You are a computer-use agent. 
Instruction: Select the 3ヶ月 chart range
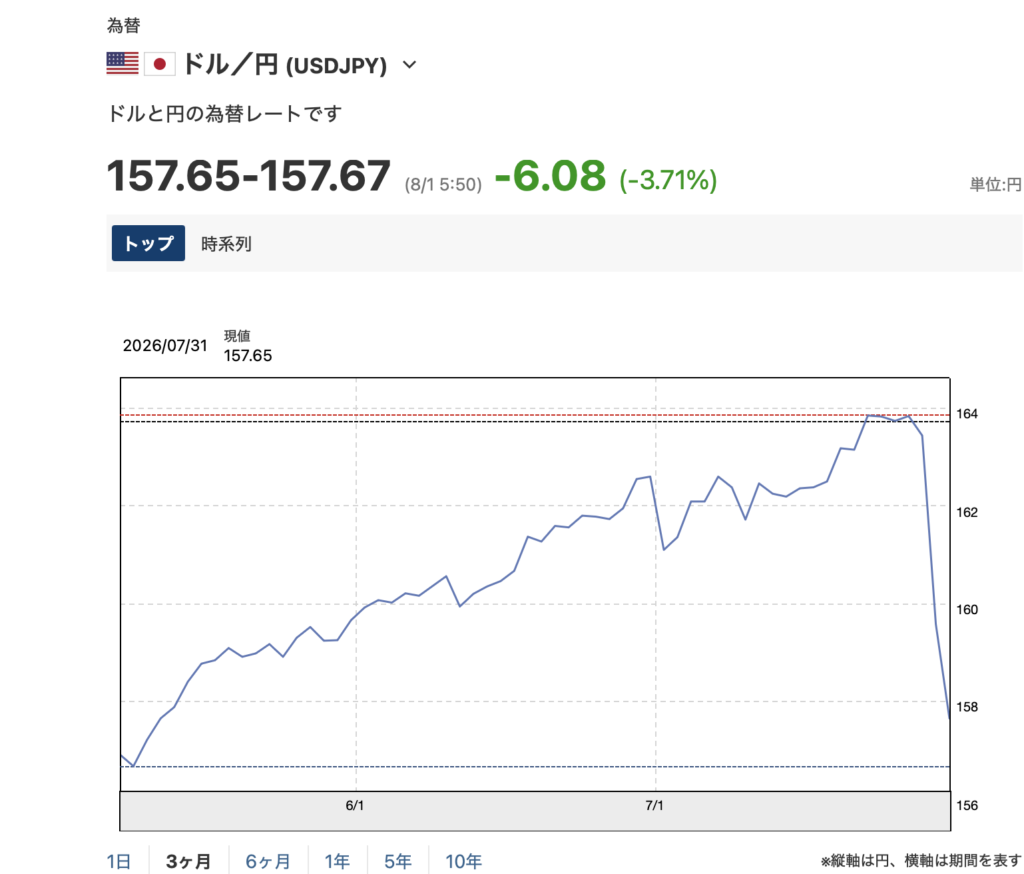188,861
